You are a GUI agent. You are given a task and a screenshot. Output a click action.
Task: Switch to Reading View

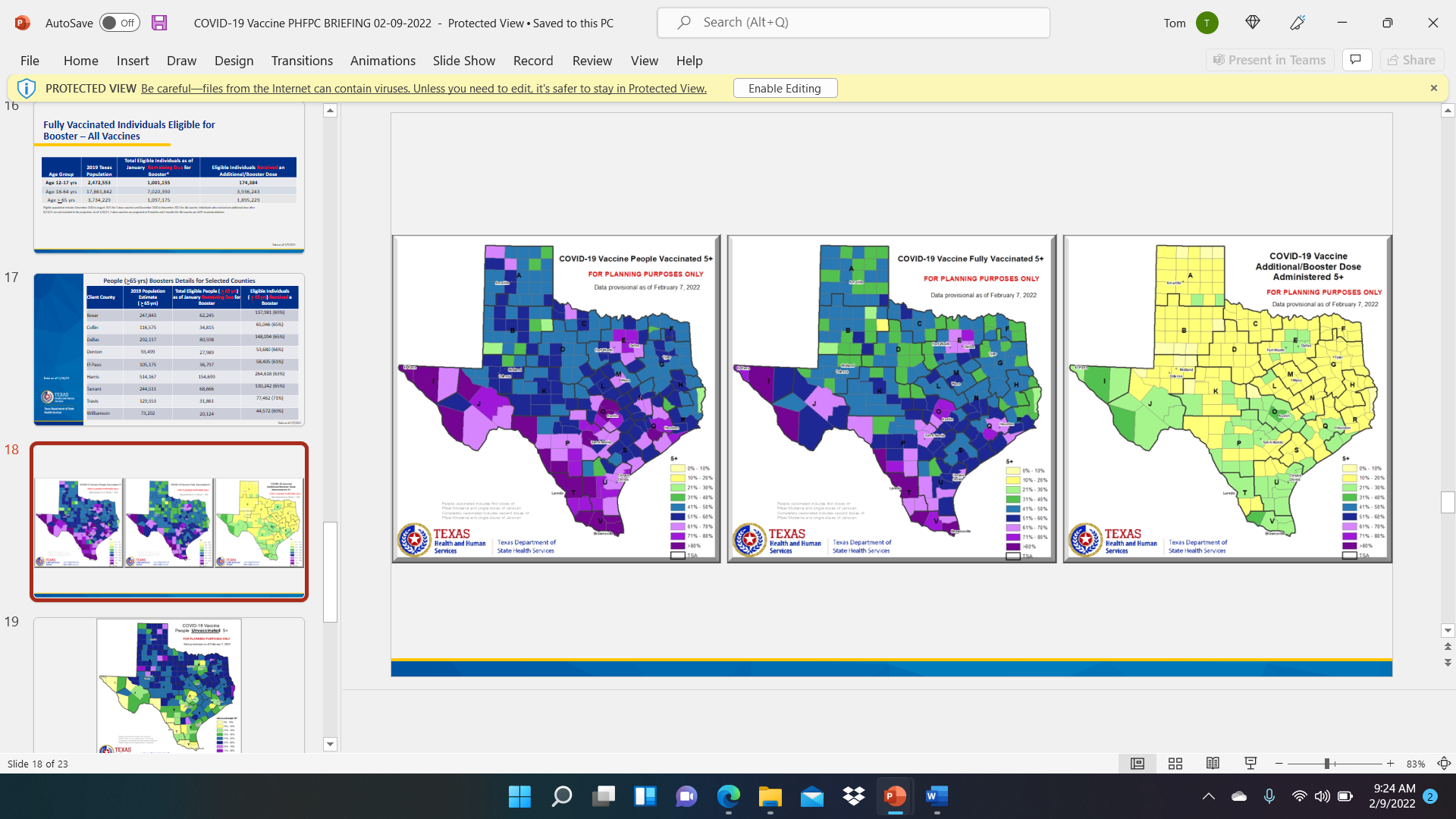click(x=1213, y=764)
